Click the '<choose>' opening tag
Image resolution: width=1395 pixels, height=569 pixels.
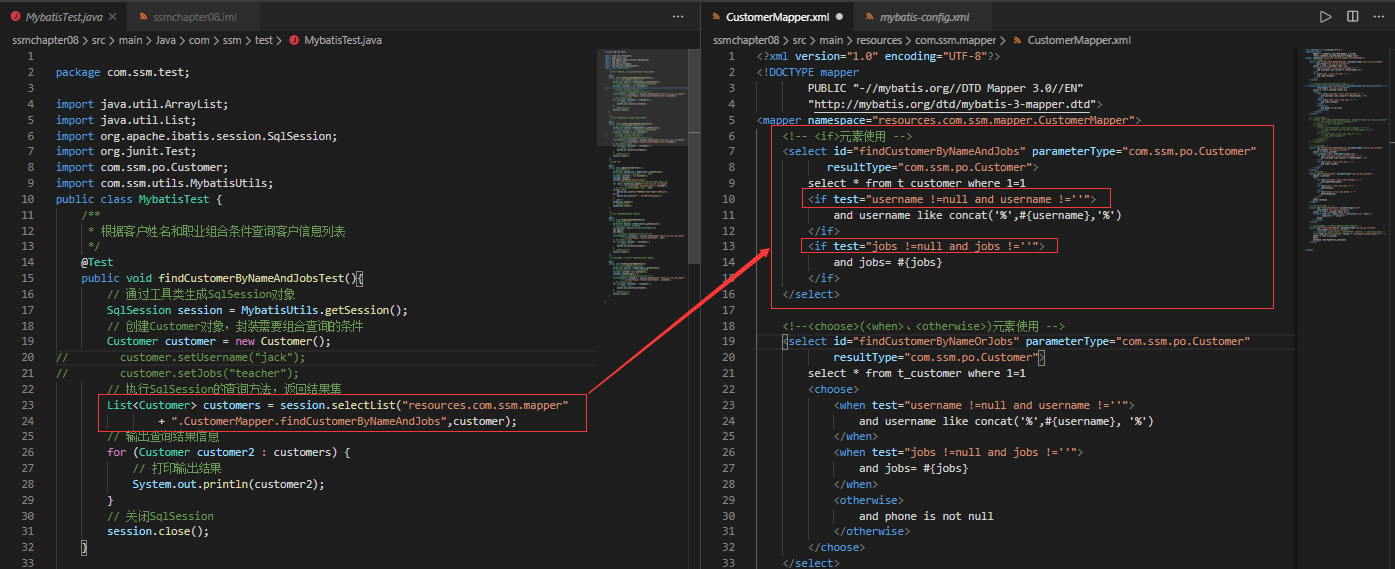coord(834,389)
